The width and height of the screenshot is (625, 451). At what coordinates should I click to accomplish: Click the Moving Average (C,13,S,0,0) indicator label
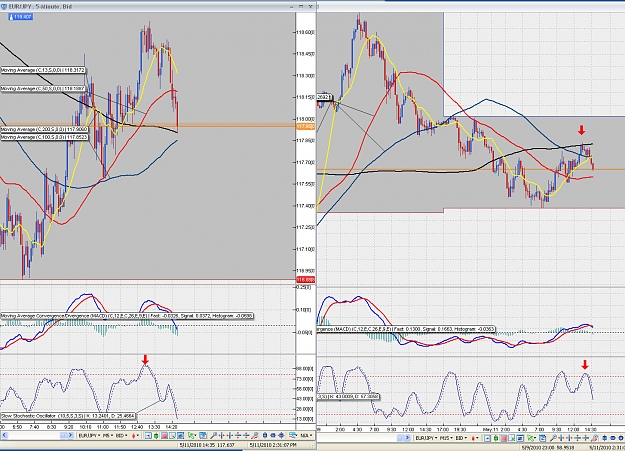pyautogui.click(x=43, y=70)
